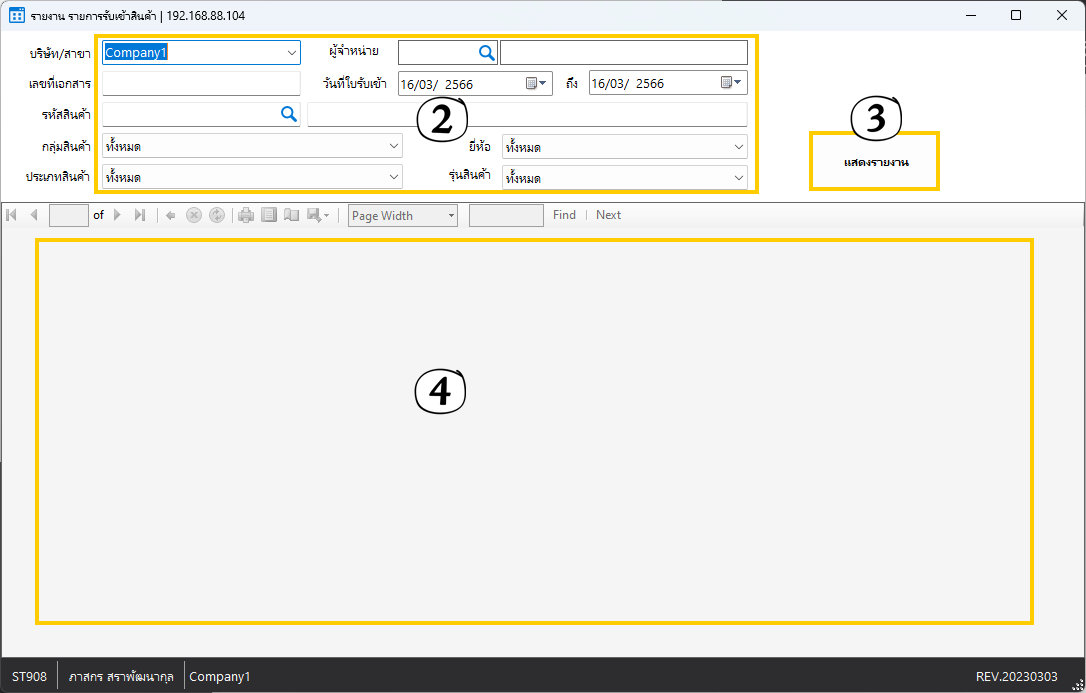This screenshot has height=693, width=1086.
Task: Click the Find link in report toolbar
Action: click(x=564, y=215)
